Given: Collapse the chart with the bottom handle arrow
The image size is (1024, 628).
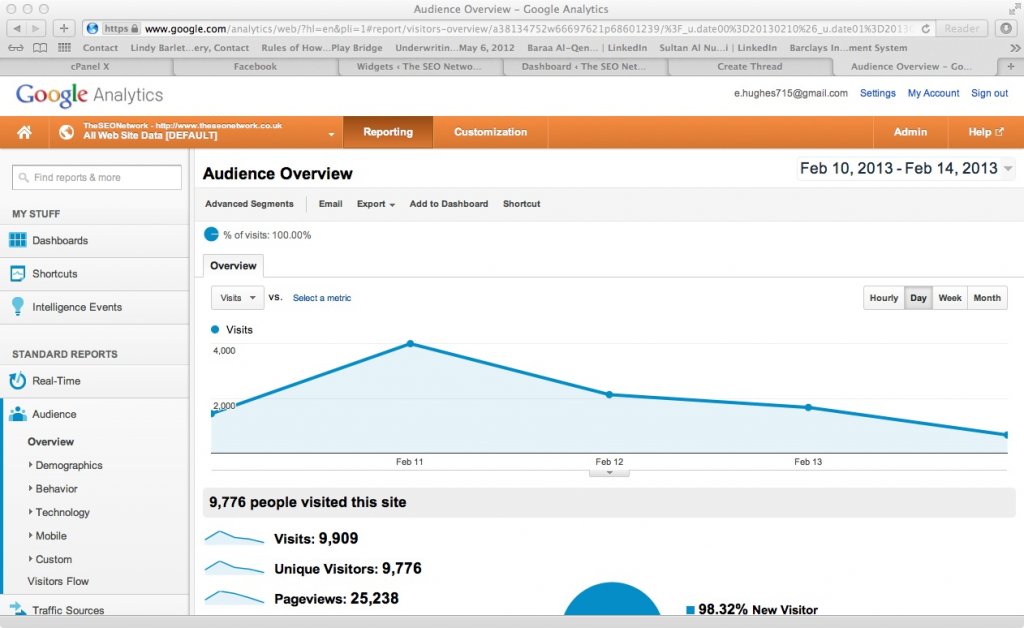Looking at the screenshot, I should (x=609, y=473).
